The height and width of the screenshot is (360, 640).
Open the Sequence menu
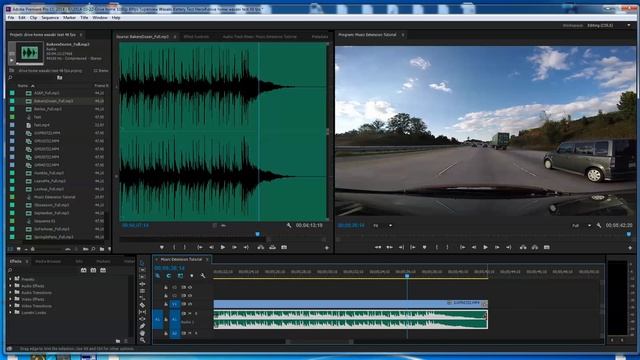tap(50, 18)
